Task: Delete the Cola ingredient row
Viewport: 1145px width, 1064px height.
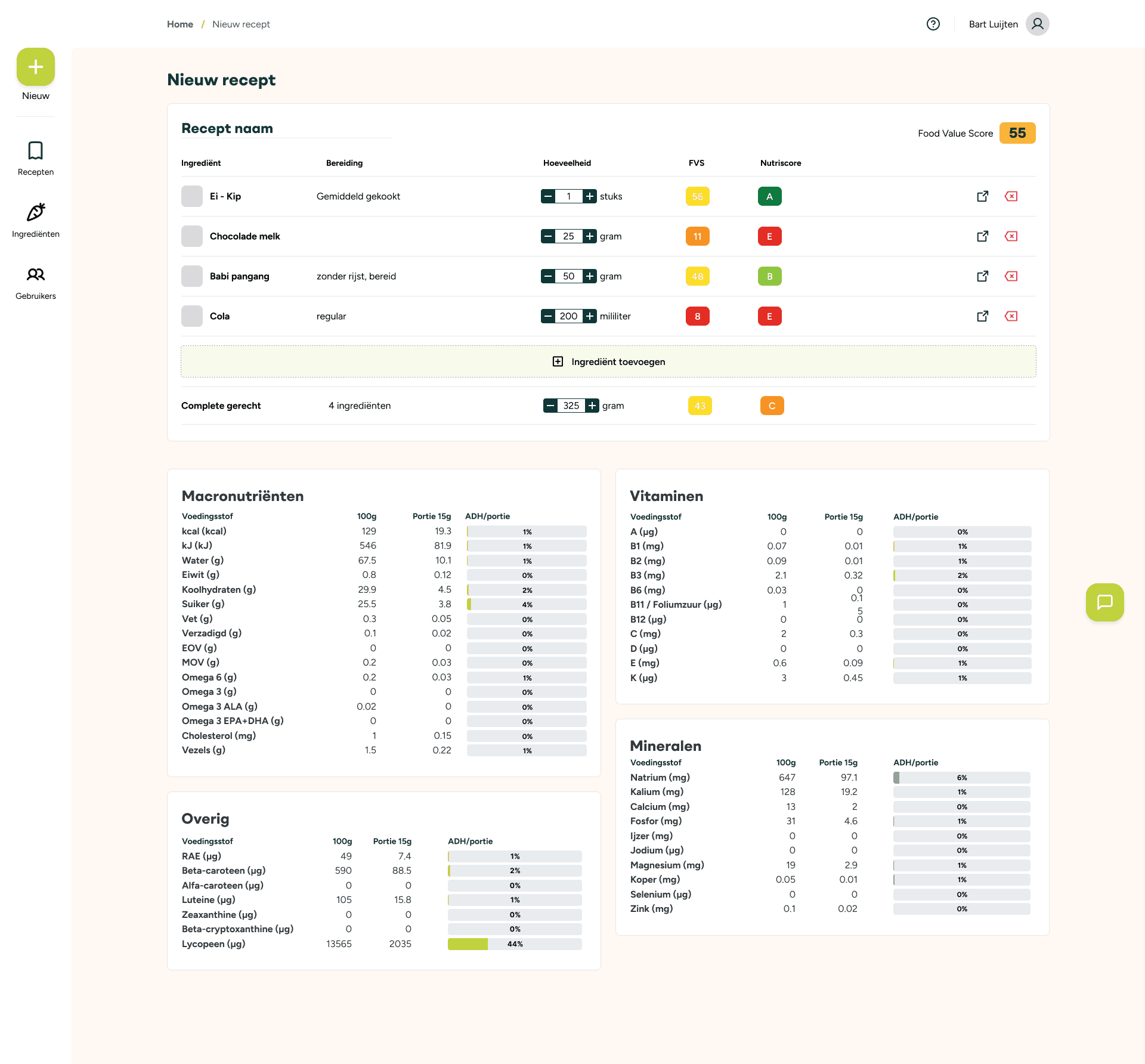Action: point(1011,316)
